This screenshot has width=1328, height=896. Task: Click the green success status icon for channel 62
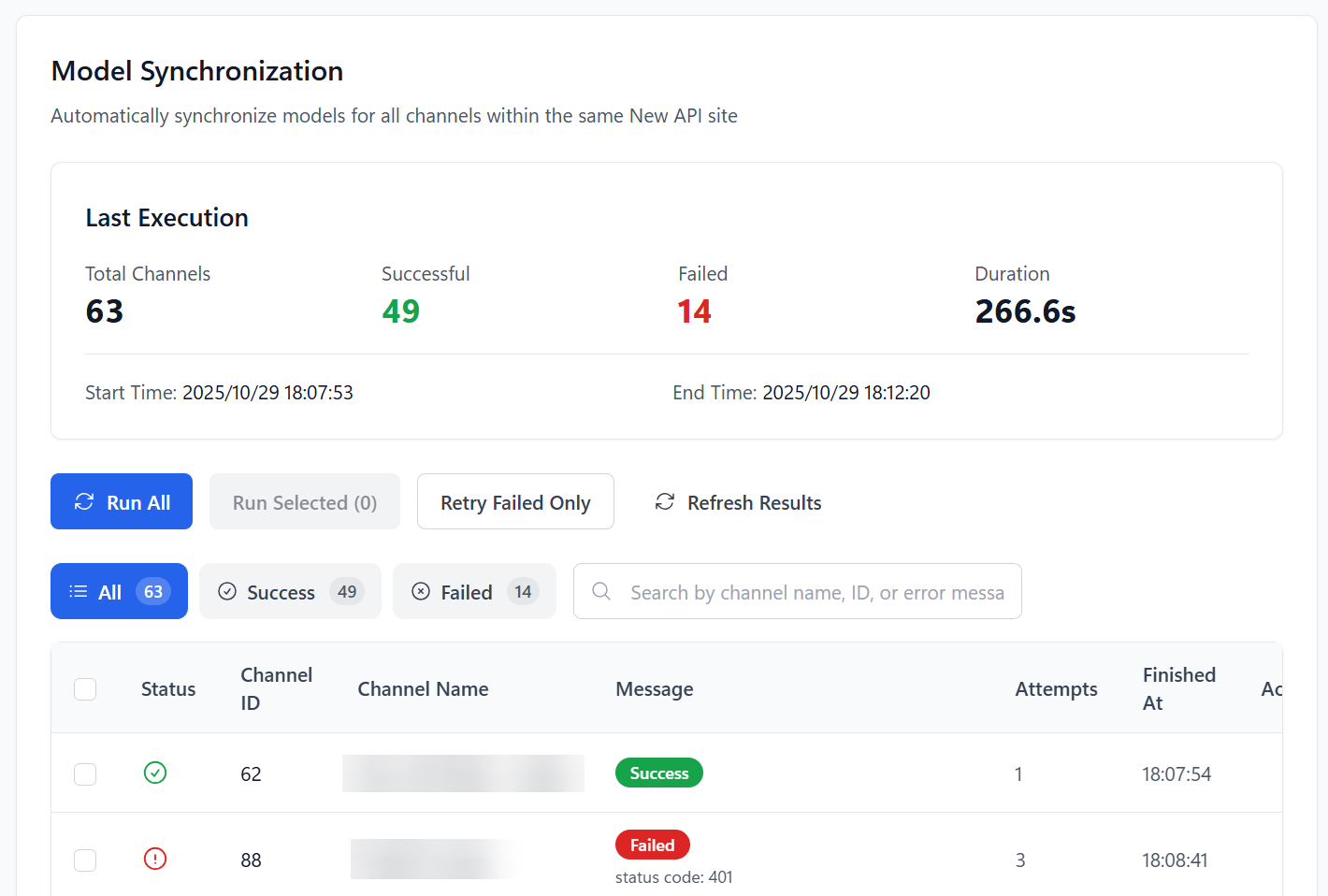tap(155, 773)
